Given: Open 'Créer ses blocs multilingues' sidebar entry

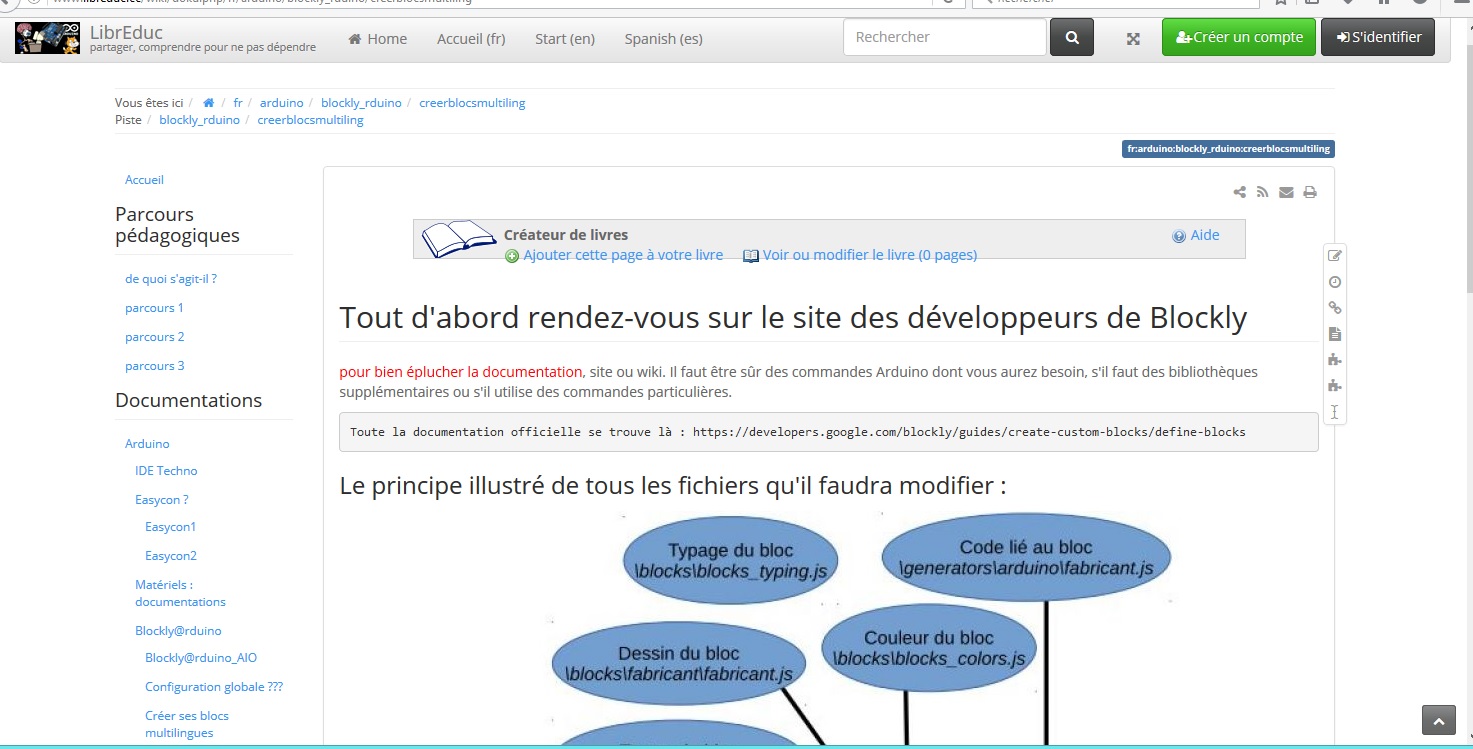Looking at the screenshot, I should pos(187,724).
